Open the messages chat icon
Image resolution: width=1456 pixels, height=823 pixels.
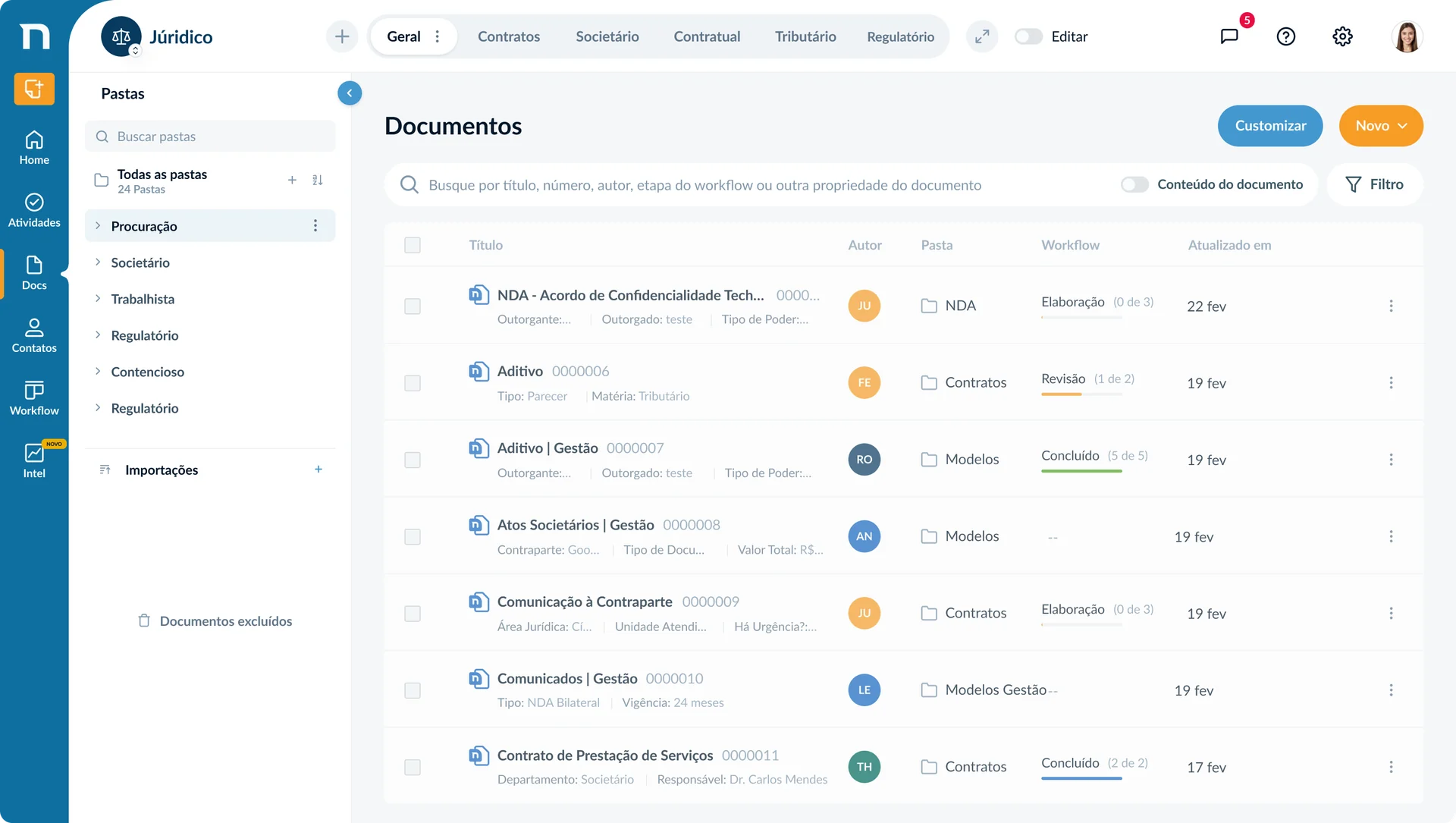coord(1229,36)
